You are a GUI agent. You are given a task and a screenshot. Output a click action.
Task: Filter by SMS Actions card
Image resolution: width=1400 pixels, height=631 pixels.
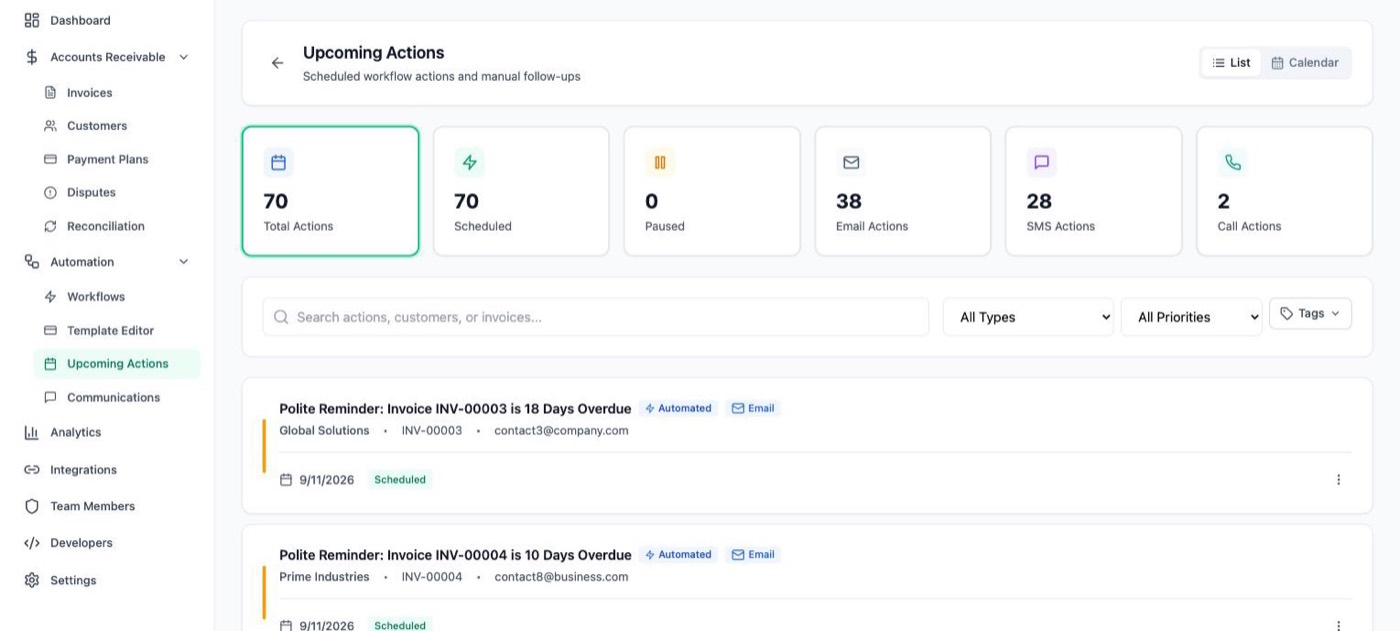(1093, 191)
